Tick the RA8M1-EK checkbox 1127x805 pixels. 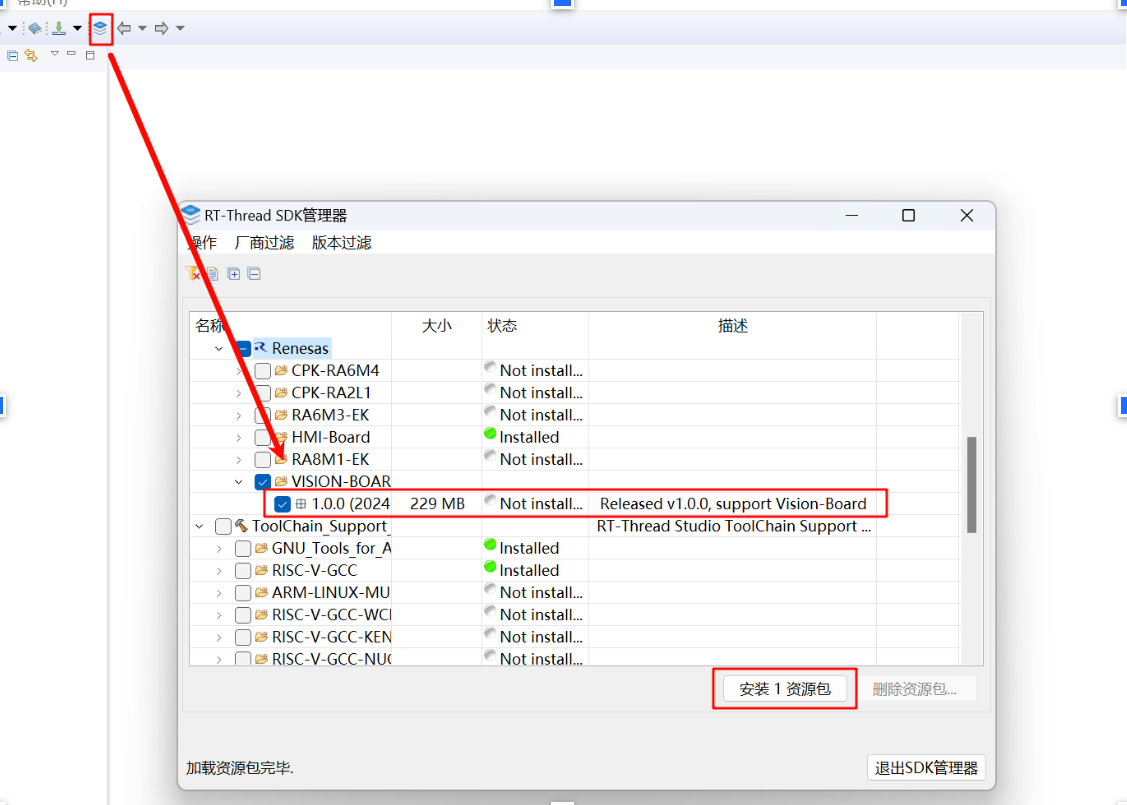(x=262, y=459)
